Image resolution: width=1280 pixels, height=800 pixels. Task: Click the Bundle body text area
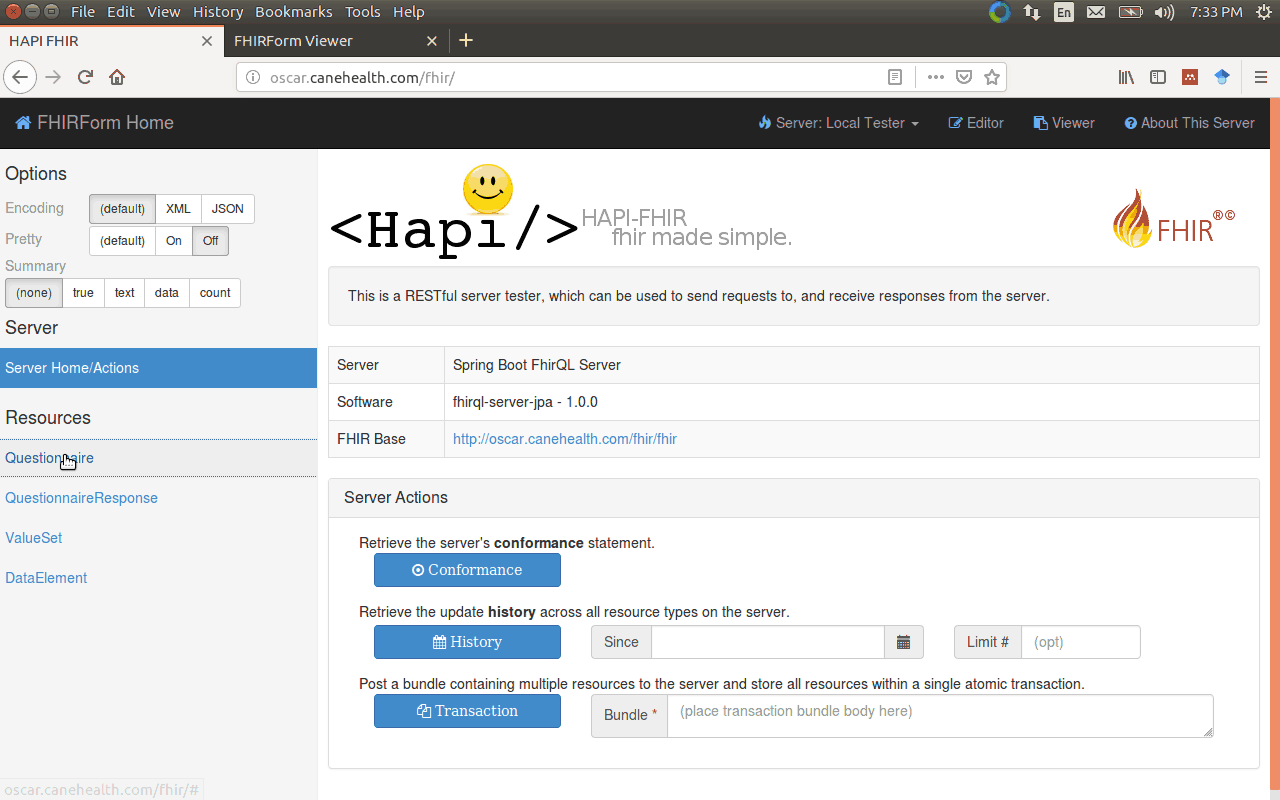tap(941, 716)
